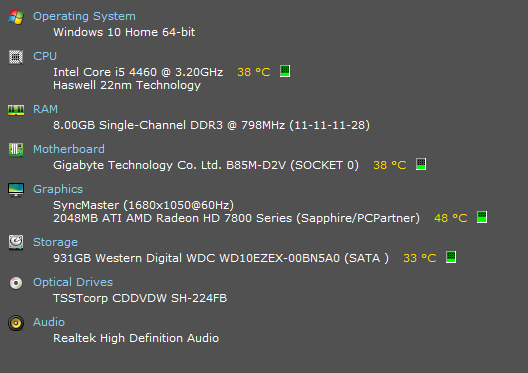Open the CPU section link
The width and height of the screenshot is (528, 373).
45,56
